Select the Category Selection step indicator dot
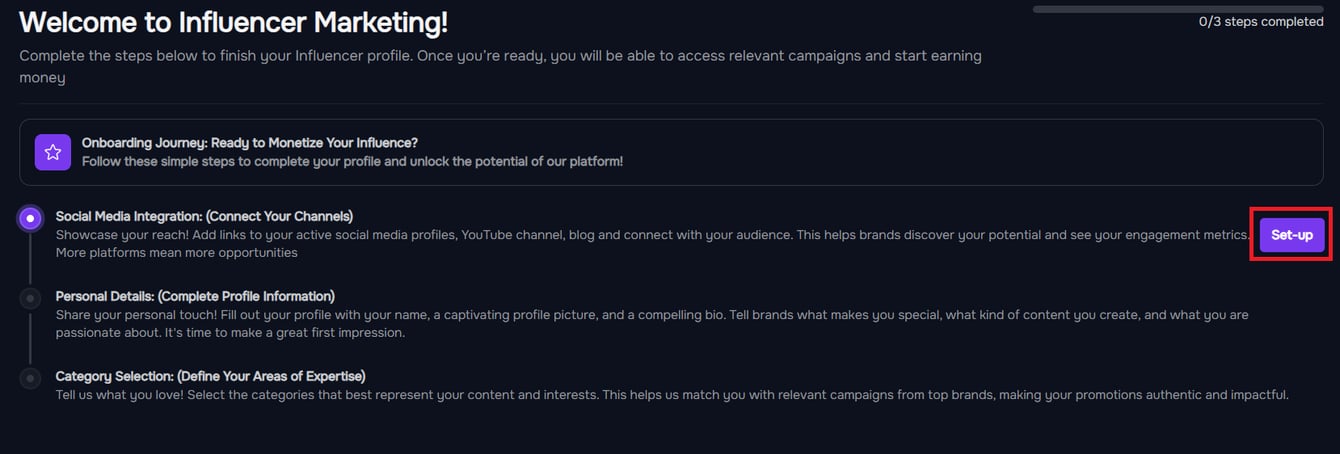The image size is (1340, 454). tap(31, 378)
